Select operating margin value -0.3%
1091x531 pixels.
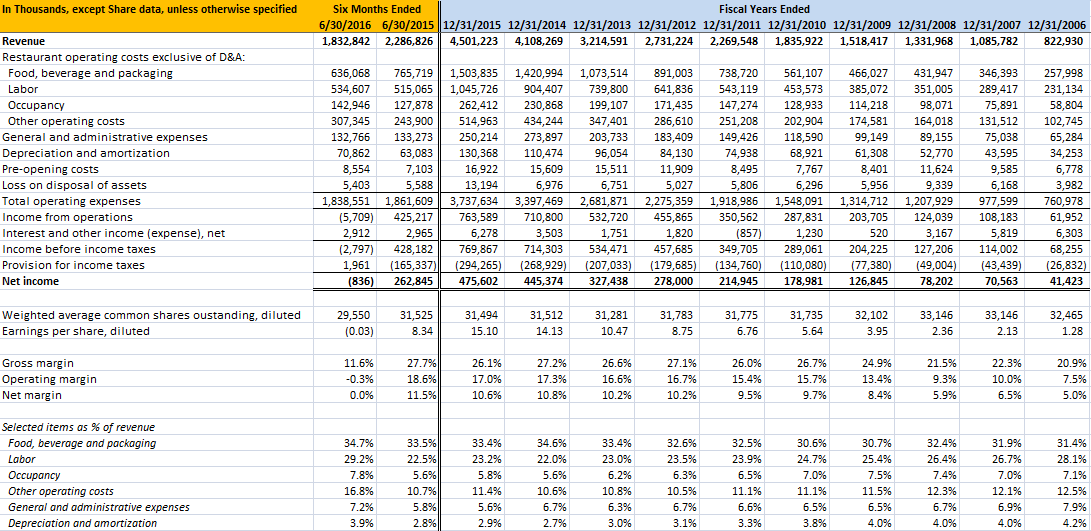point(358,379)
